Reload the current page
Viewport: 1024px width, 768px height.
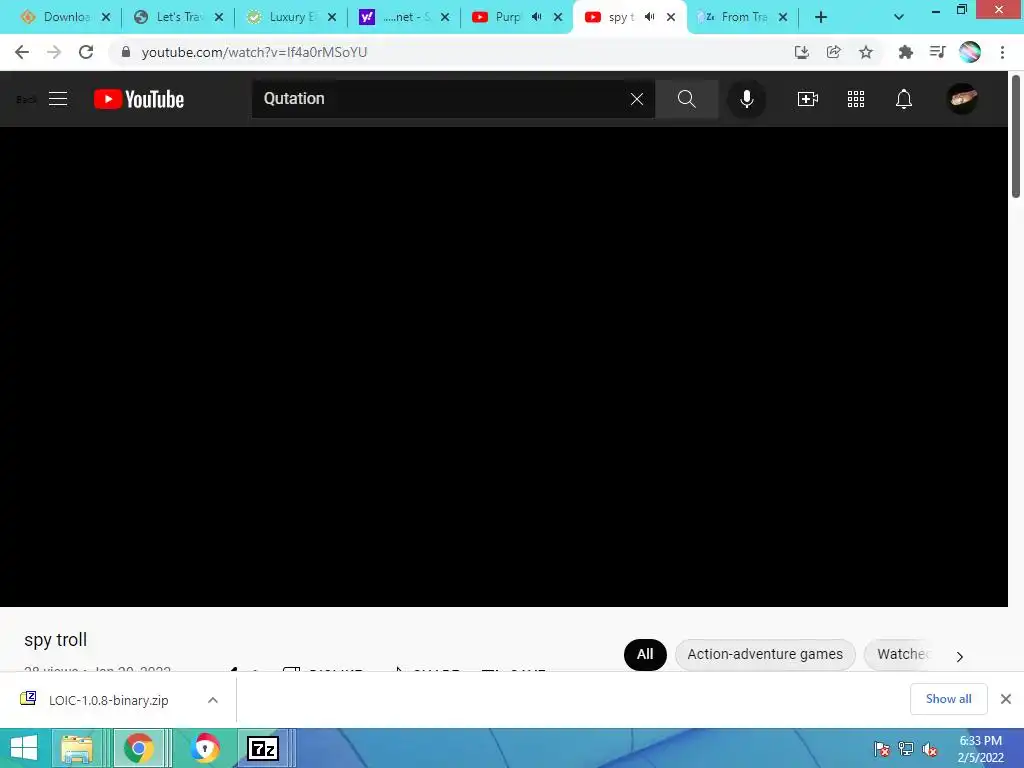86,52
